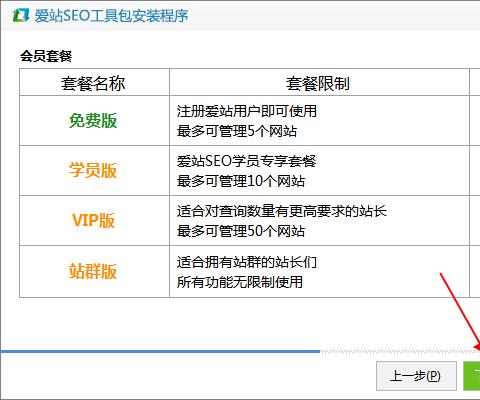
Task: Click the blue installation progress bar
Action: [x=160, y=351]
